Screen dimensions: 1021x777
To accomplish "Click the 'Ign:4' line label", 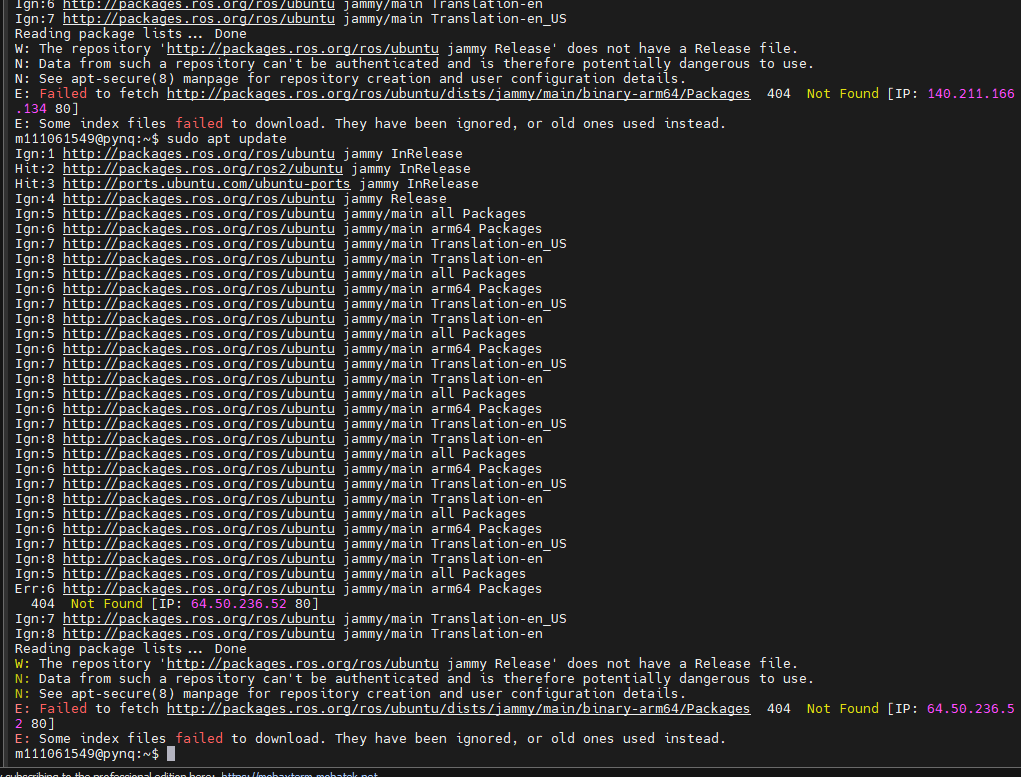I will coord(35,199).
